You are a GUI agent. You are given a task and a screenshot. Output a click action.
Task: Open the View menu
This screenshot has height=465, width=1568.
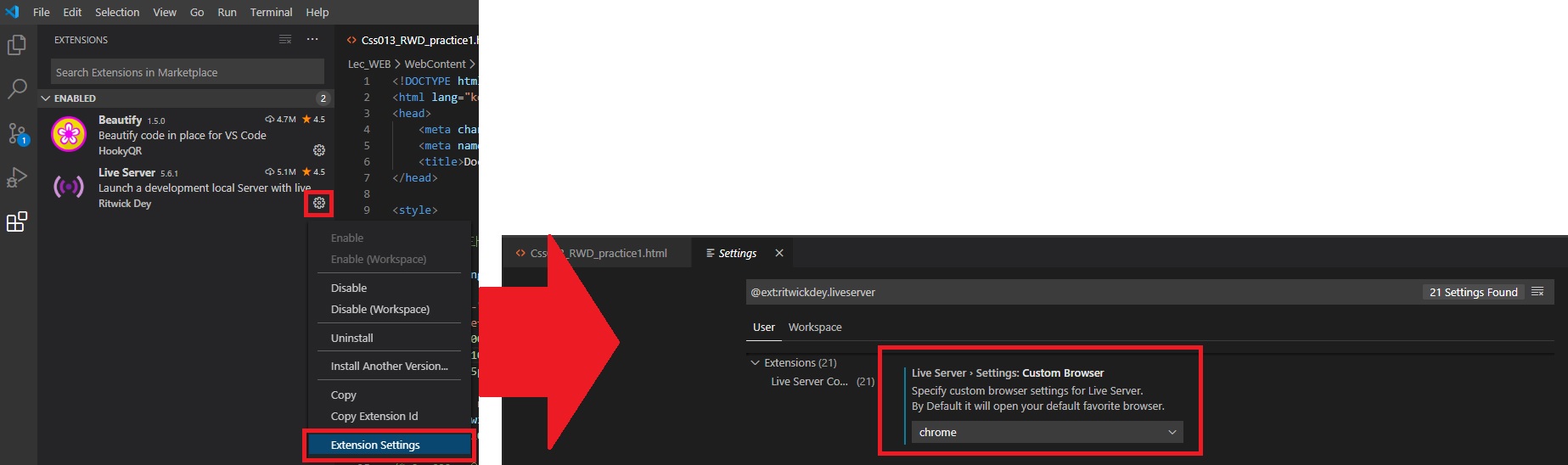165,12
